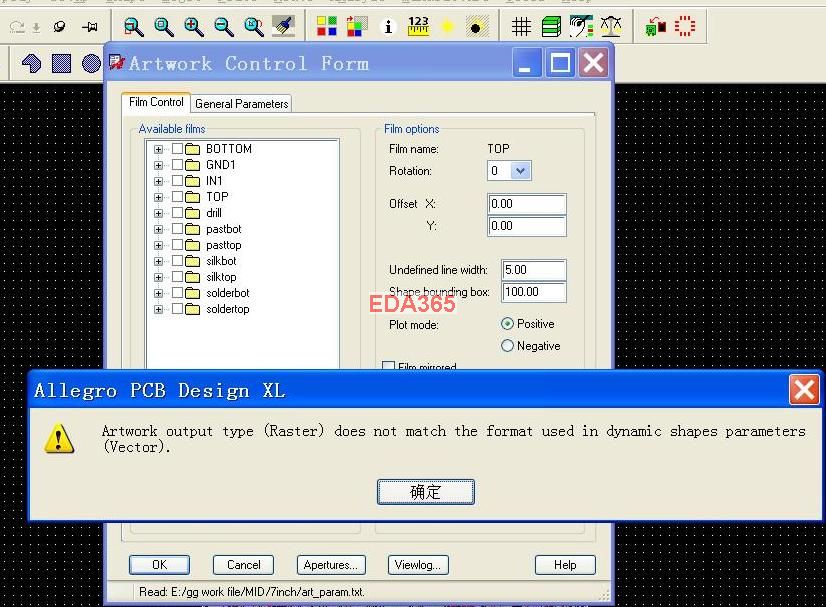
Task: Click the yellow Highlight icon
Action: pos(447,26)
